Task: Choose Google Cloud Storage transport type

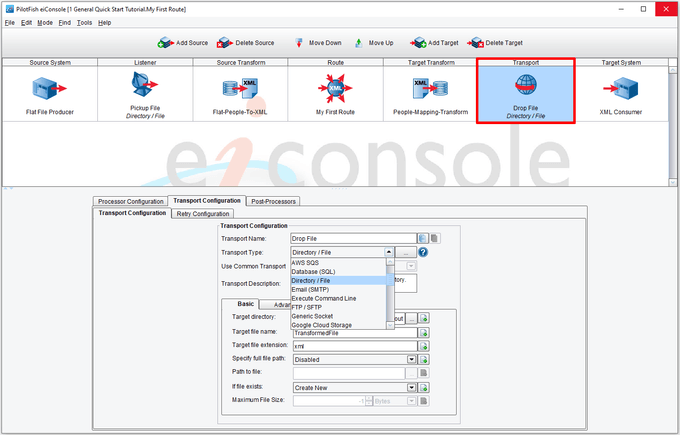Action: coord(338,325)
